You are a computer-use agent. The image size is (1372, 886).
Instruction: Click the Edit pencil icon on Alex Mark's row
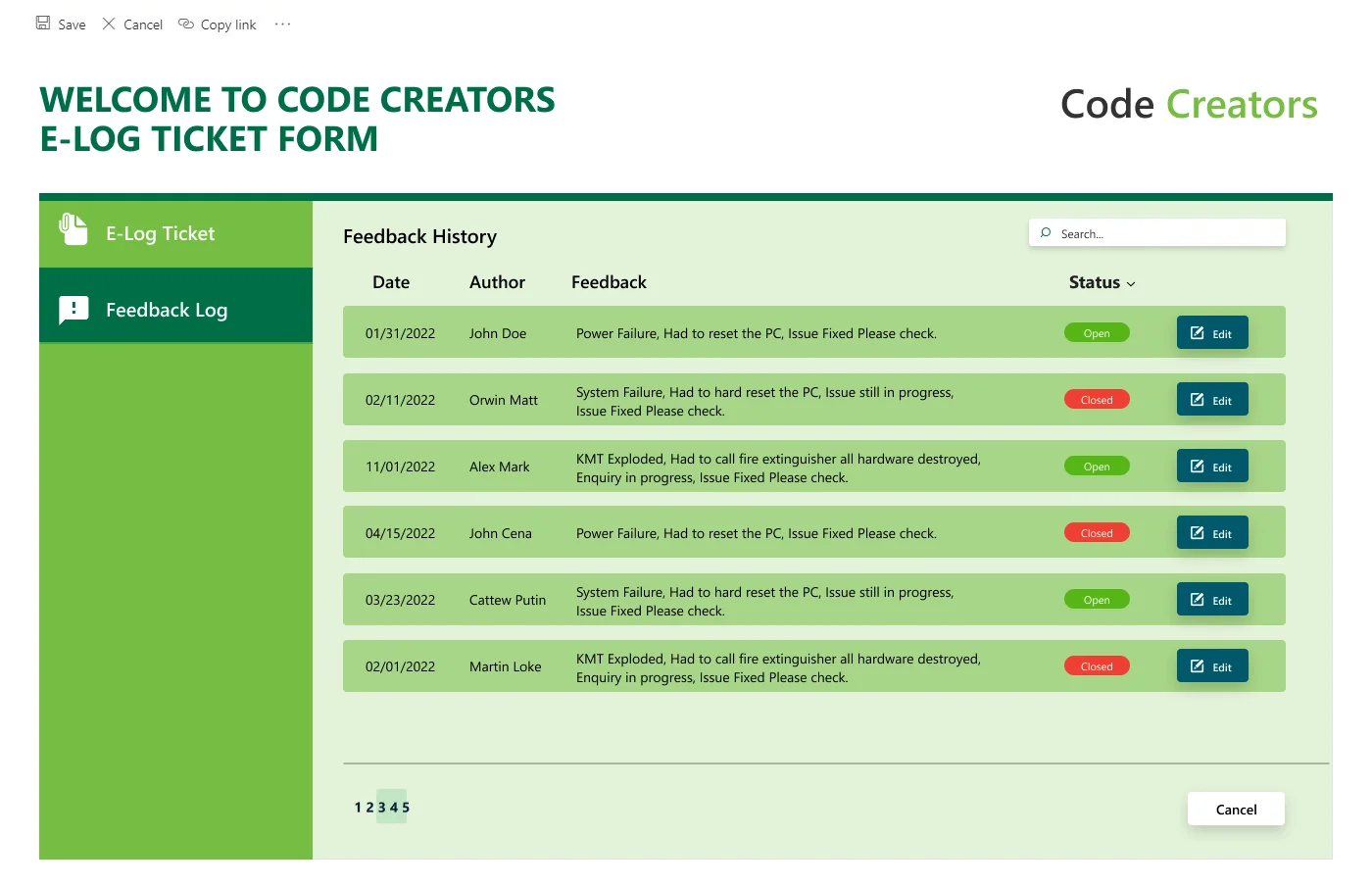tap(1197, 466)
